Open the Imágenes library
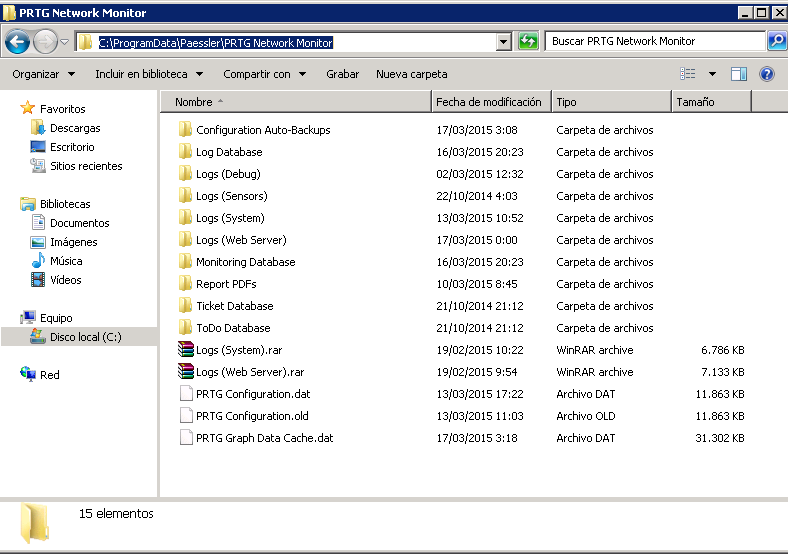 pyautogui.click(x=73, y=242)
